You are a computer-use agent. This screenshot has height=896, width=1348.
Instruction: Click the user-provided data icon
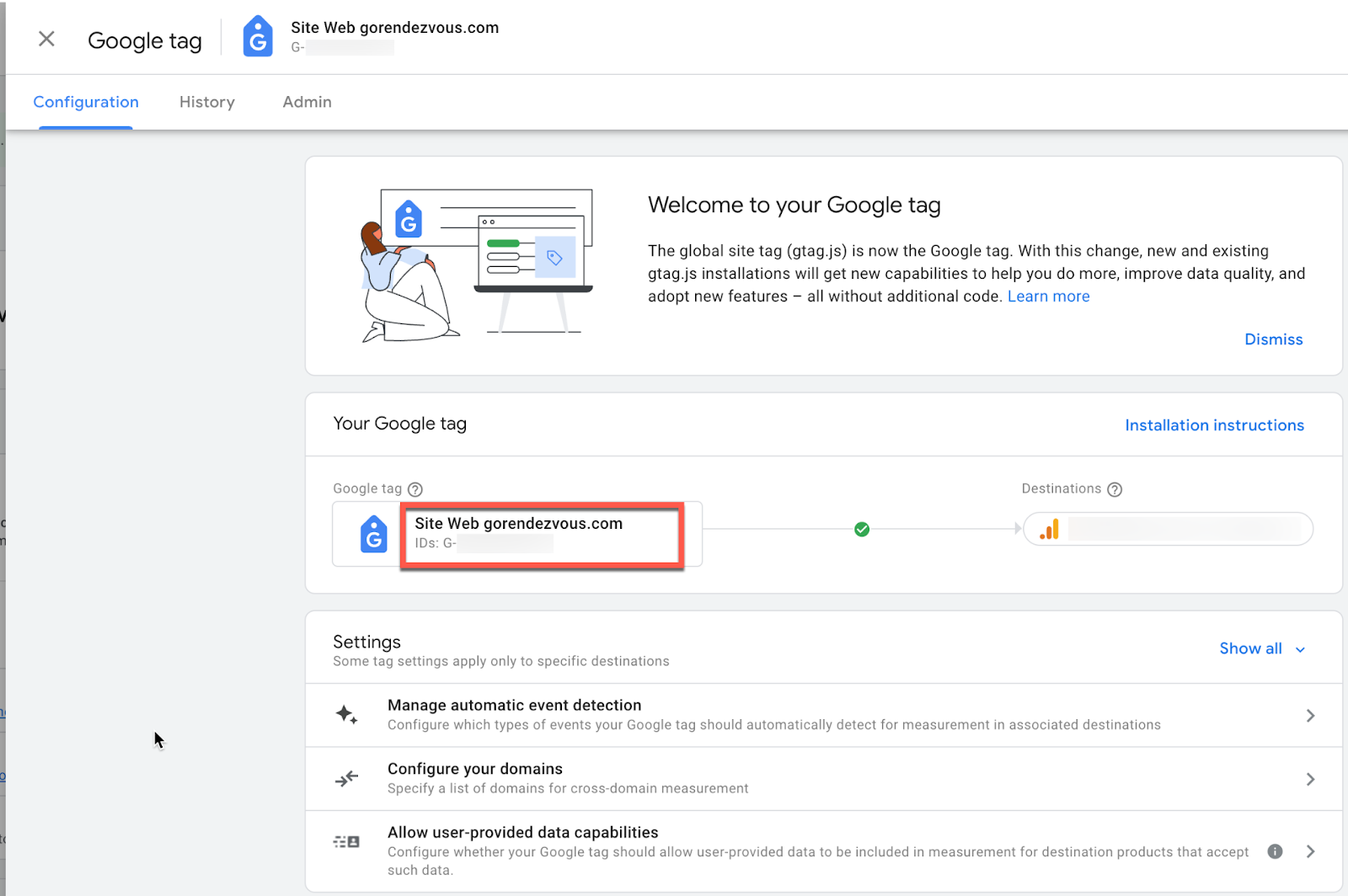(x=346, y=841)
